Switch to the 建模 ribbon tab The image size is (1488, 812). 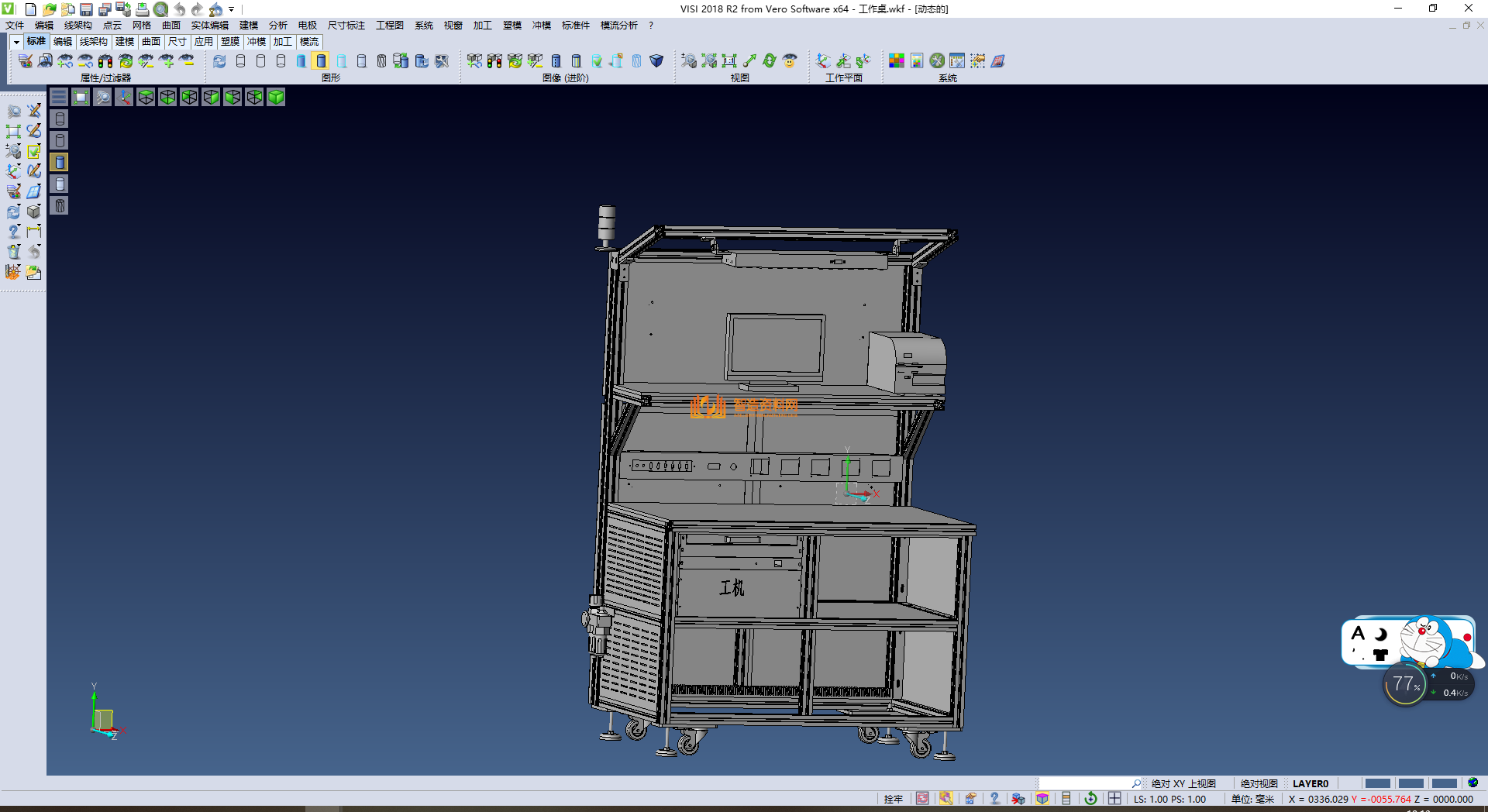124,42
